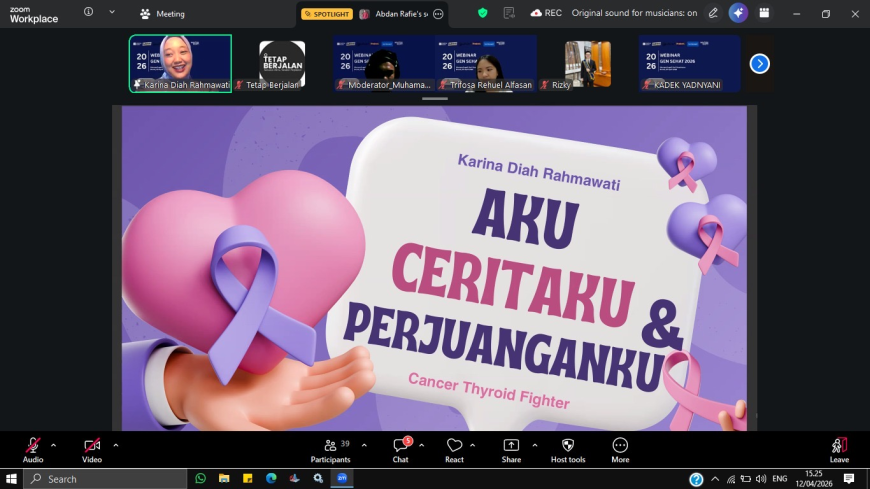Change view with the layout grid icon
This screenshot has width=870, height=489.
(x=764, y=13)
